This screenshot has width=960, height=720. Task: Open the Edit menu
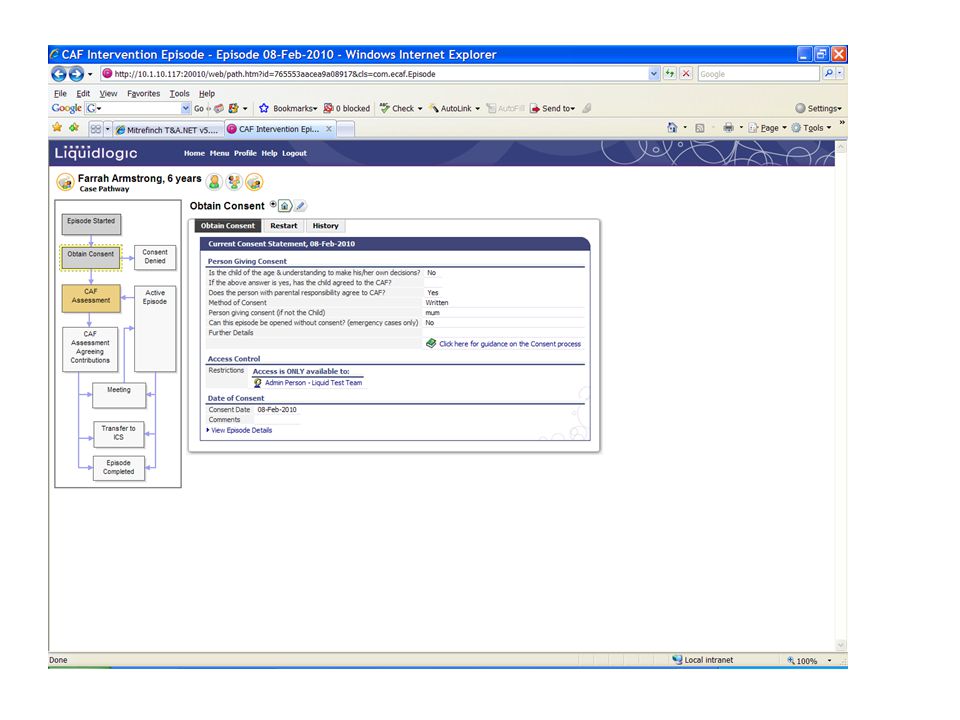click(x=83, y=94)
